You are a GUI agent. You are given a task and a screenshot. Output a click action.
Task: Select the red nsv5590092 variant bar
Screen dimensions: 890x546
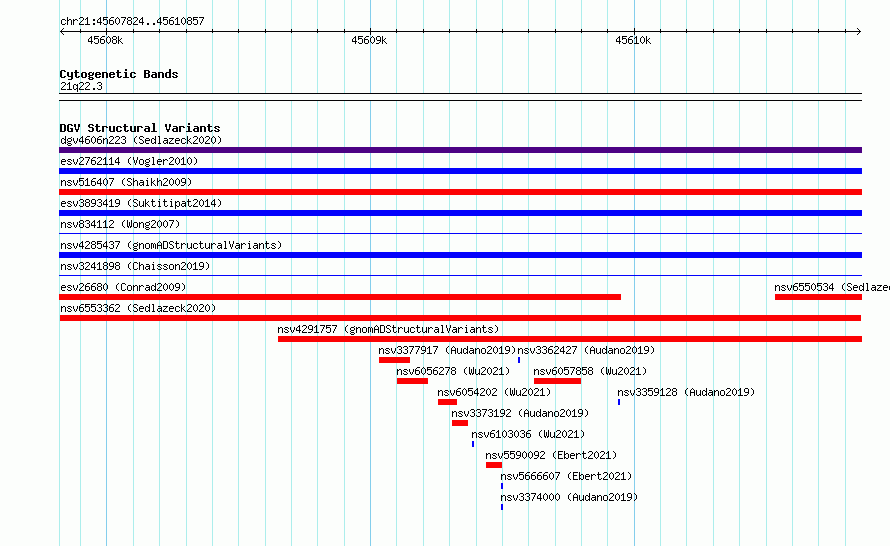[494, 465]
